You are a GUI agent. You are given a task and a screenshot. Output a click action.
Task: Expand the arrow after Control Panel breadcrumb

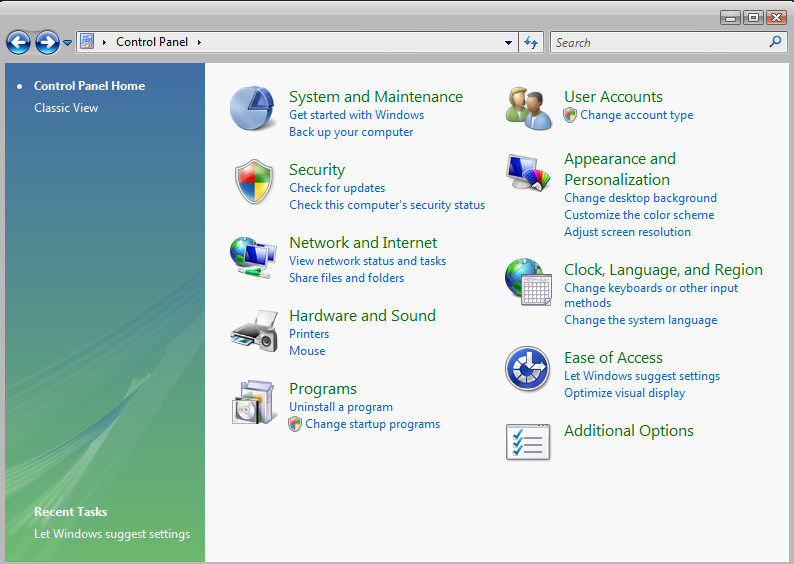pyautogui.click(x=199, y=42)
